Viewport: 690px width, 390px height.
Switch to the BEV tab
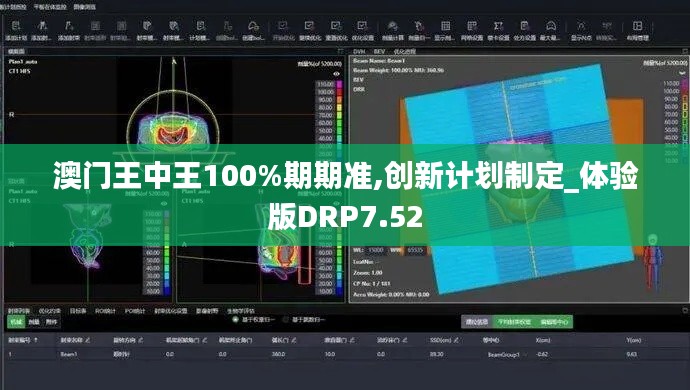pos(379,52)
